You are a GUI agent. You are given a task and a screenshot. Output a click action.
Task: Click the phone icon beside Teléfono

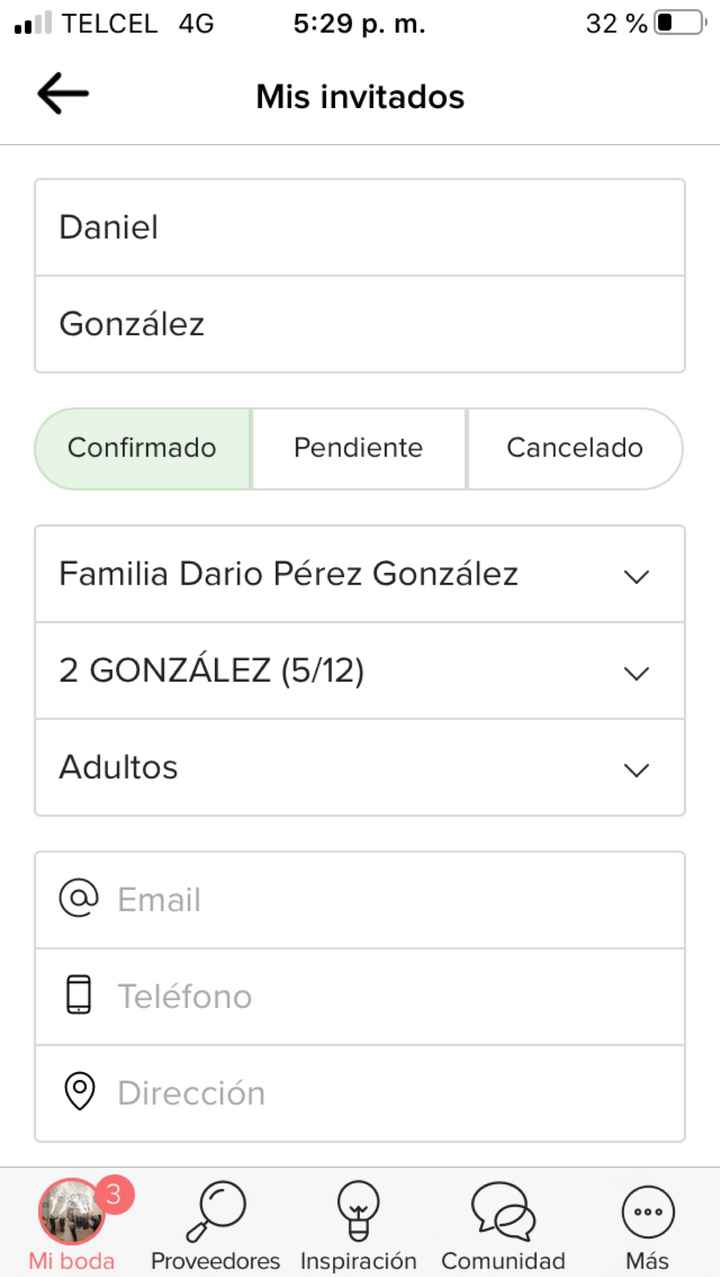(79, 995)
